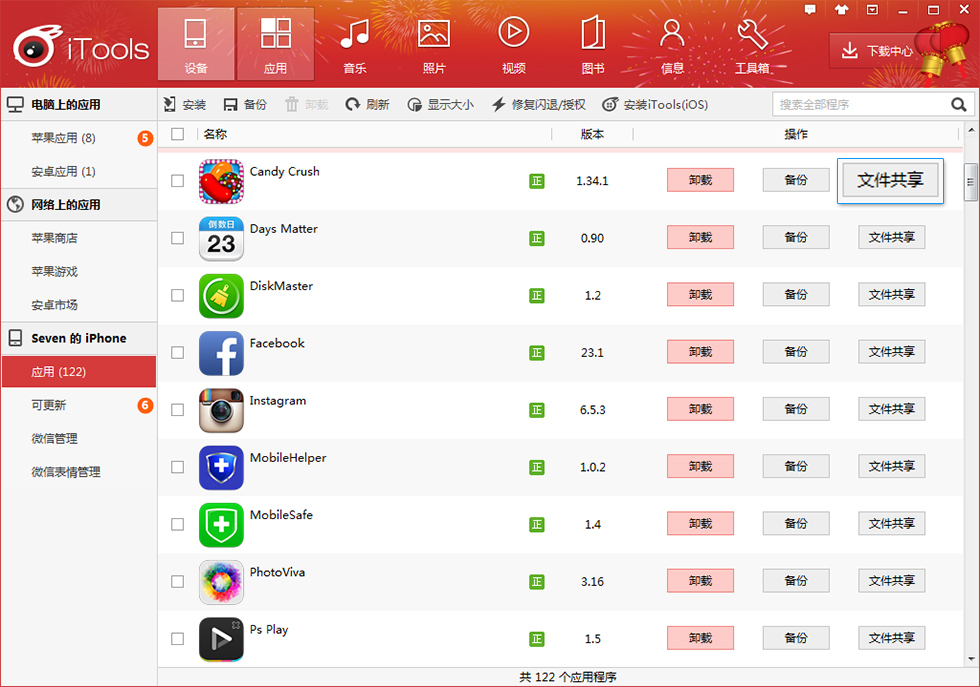Check the Facebook checkbox

tap(178, 353)
